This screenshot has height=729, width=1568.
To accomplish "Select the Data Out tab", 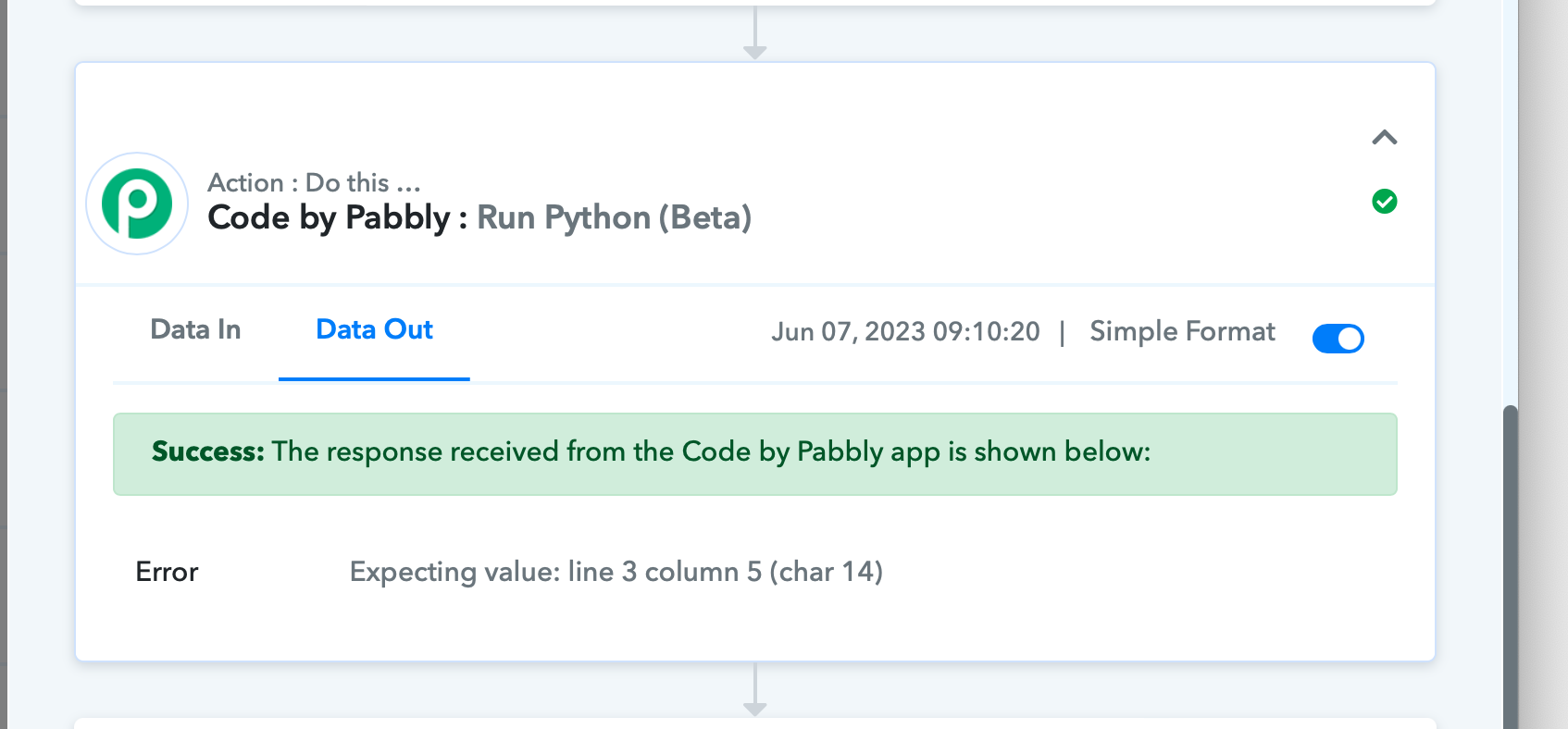I will (x=374, y=330).
